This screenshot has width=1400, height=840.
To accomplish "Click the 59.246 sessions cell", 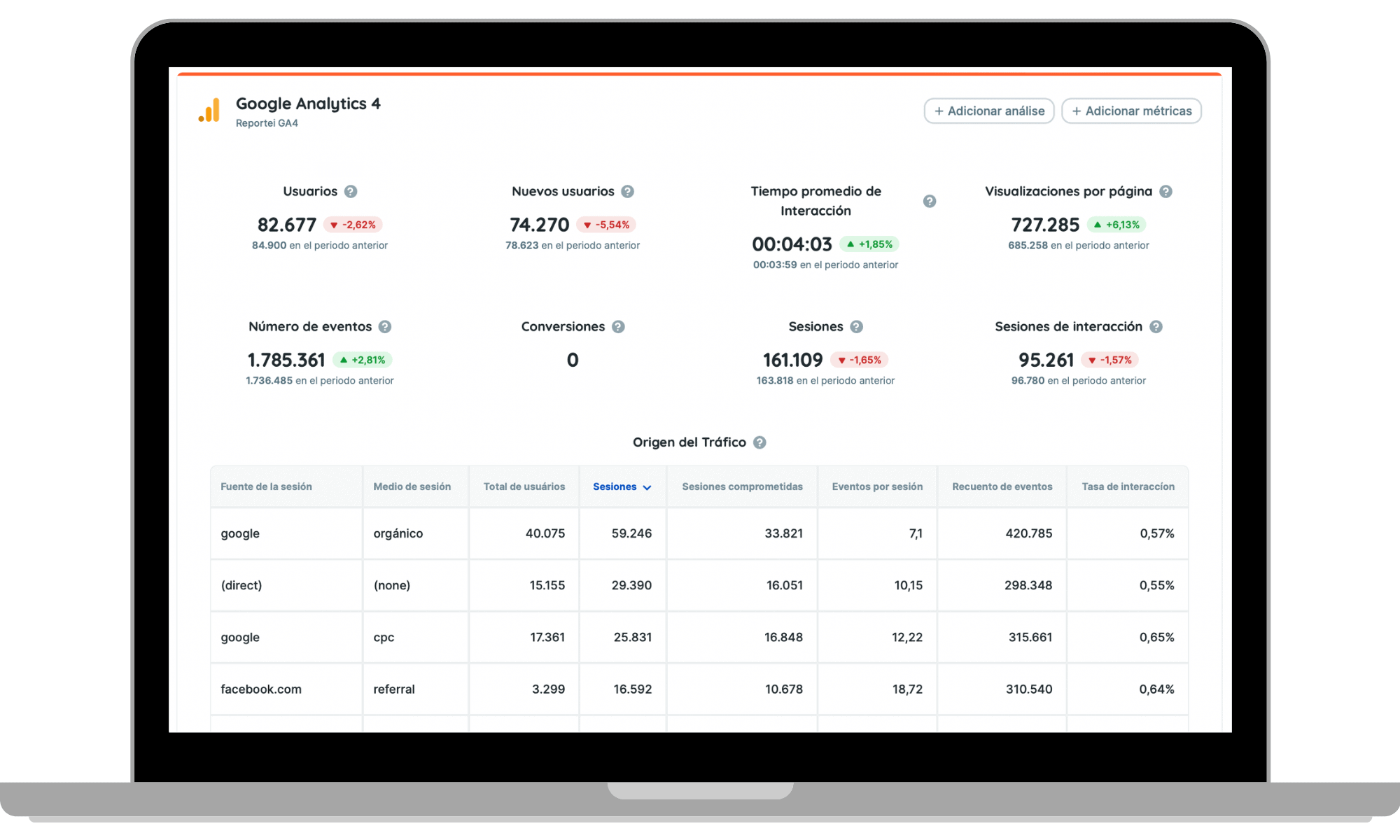I will coord(623,533).
